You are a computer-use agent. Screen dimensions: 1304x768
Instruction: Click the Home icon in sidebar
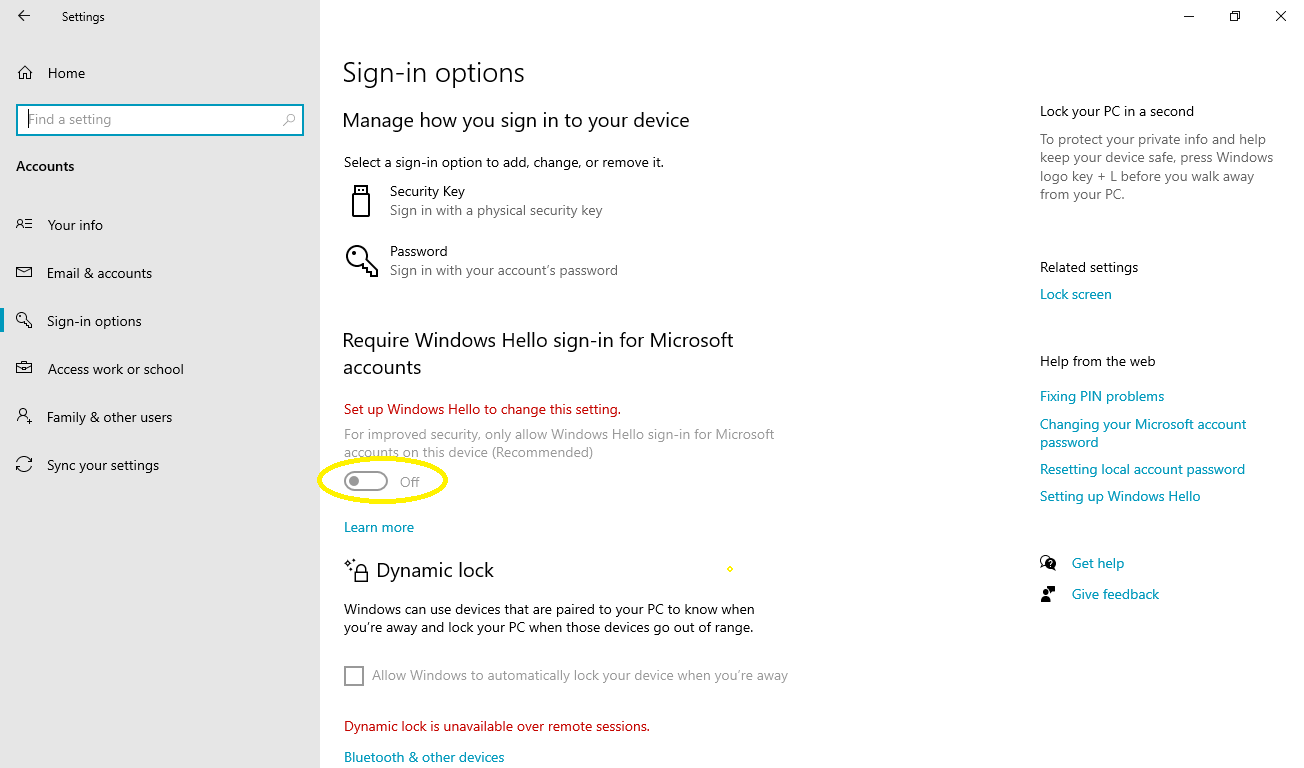click(x=25, y=73)
